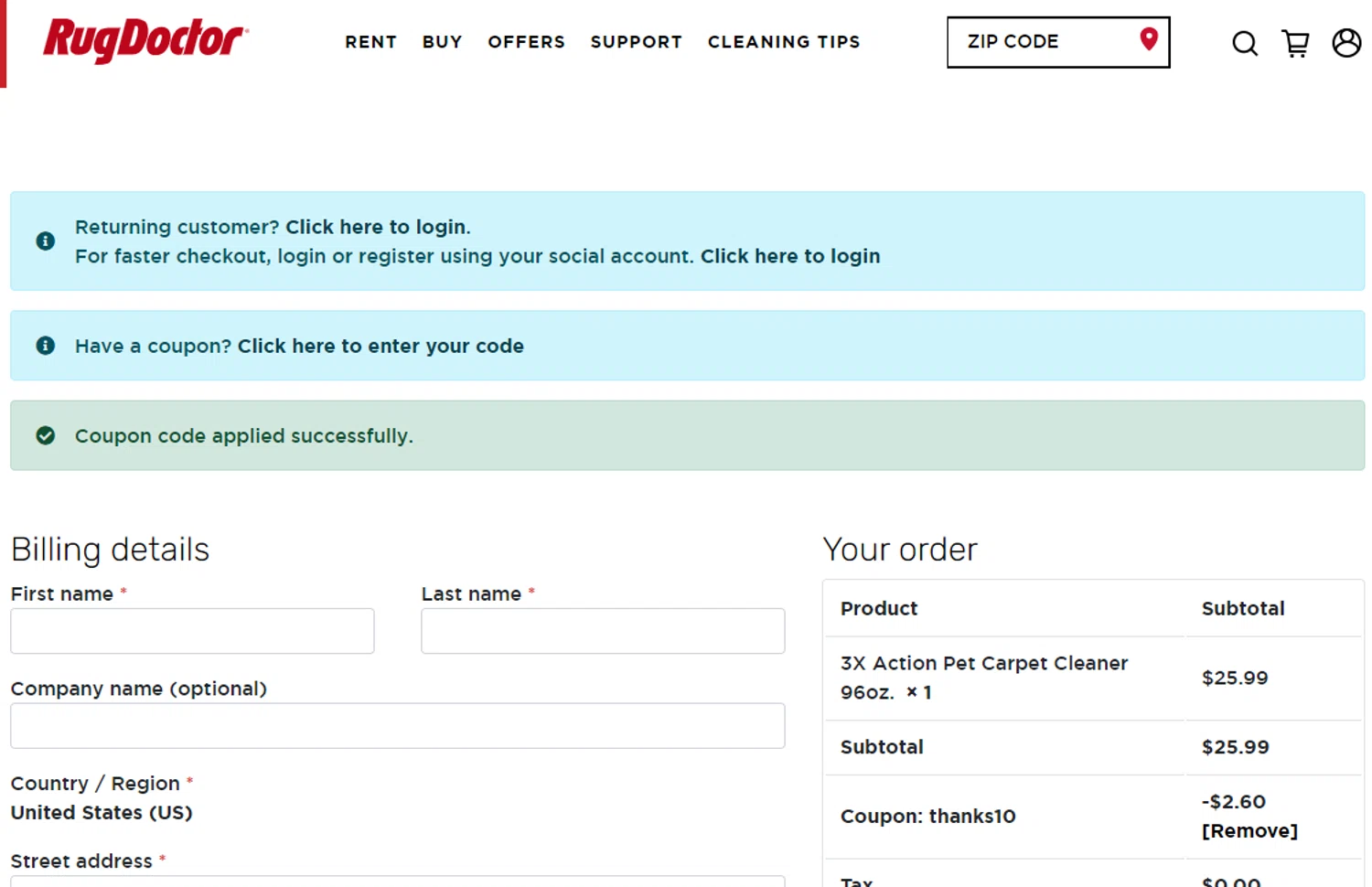Click the 'Coupon: thanks10' row label
Image resolution: width=1372 pixels, height=887 pixels.
(927, 817)
